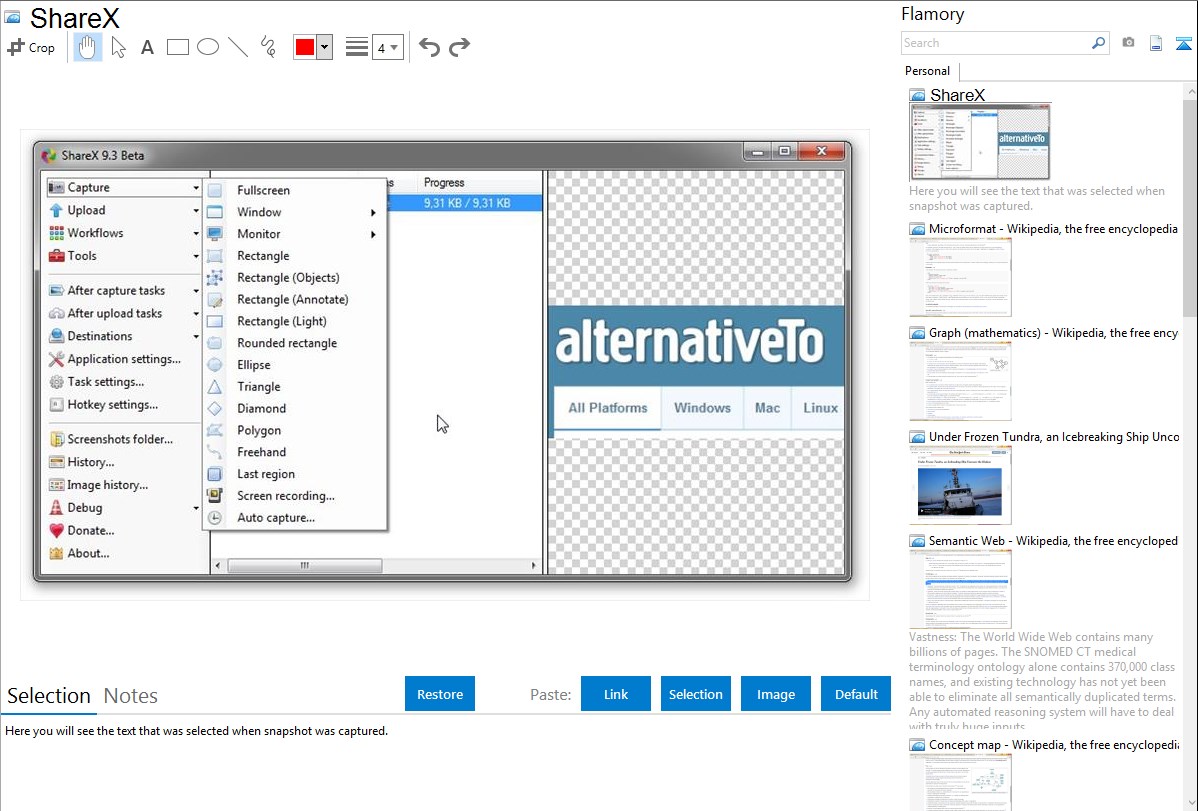
Task: Paste as Link
Action: (616, 694)
